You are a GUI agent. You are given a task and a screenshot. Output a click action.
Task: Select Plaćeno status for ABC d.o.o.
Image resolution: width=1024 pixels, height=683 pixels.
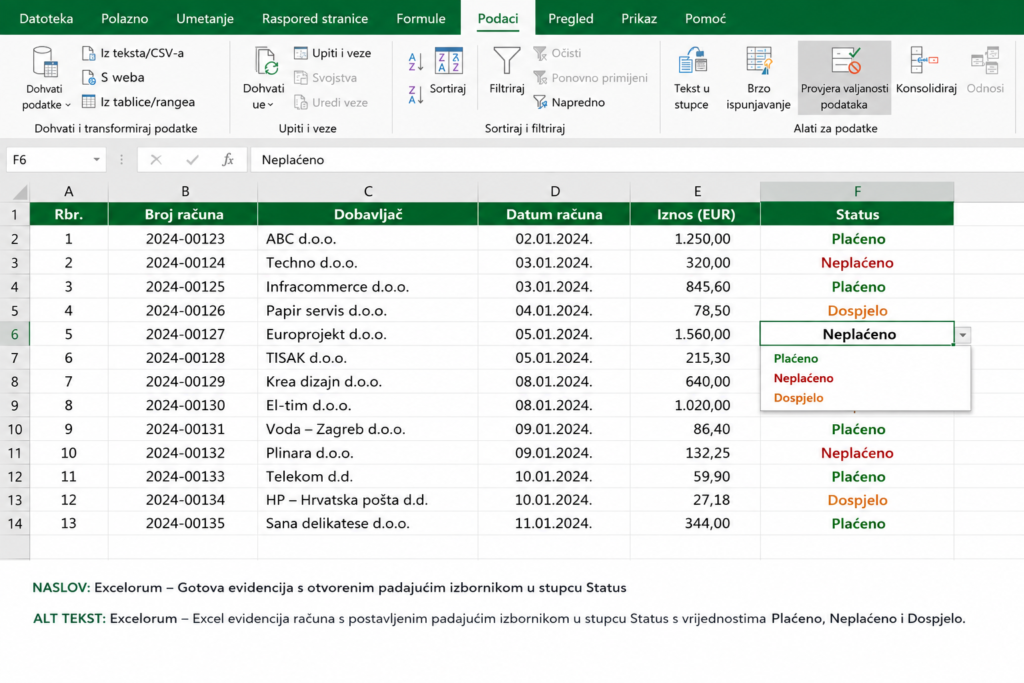(x=857, y=239)
